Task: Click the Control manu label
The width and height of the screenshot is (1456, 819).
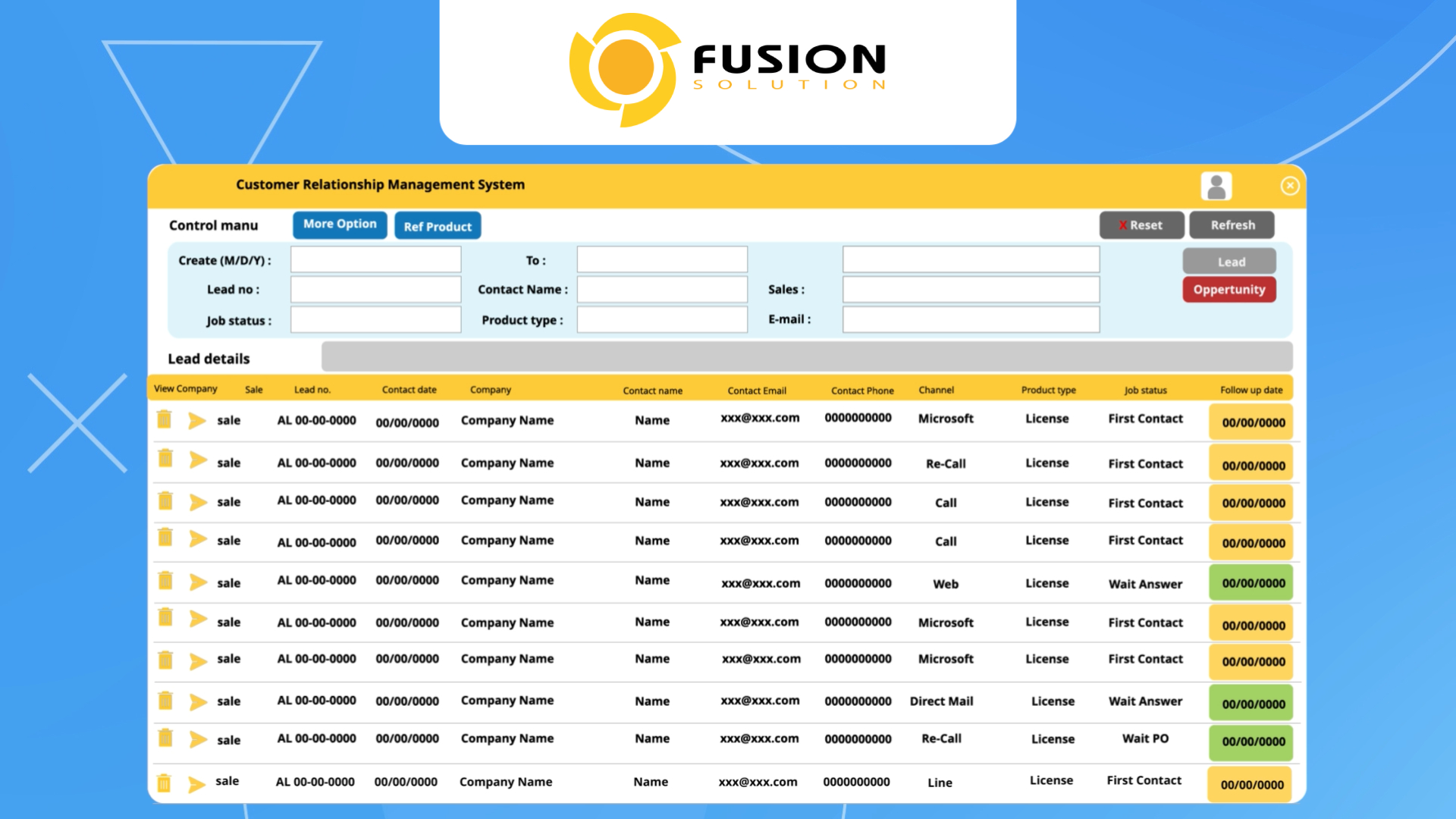Action: point(213,225)
